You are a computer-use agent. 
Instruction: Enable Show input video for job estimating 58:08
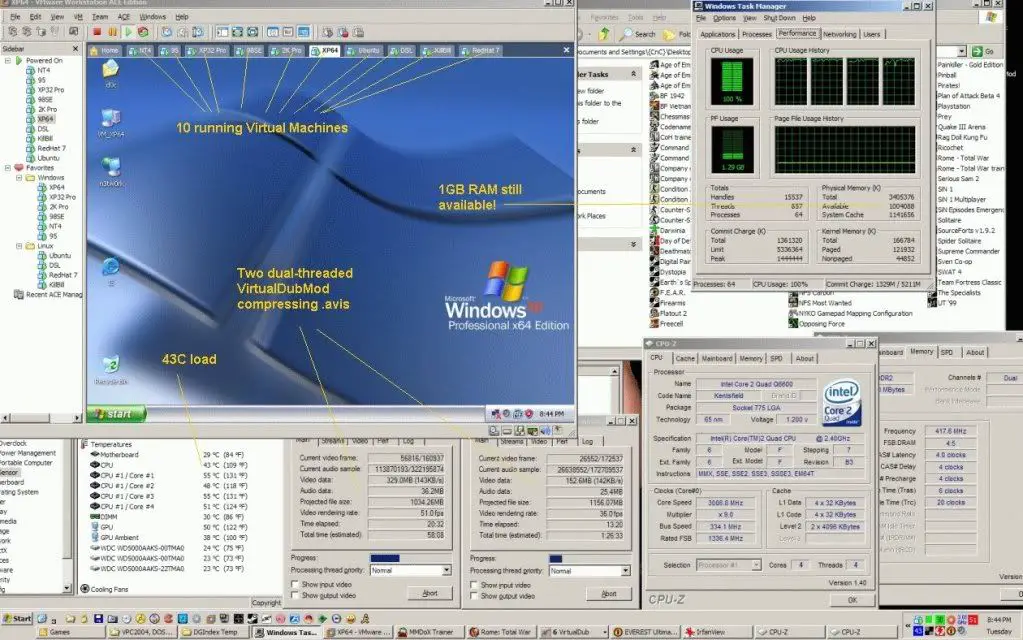(295, 585)
